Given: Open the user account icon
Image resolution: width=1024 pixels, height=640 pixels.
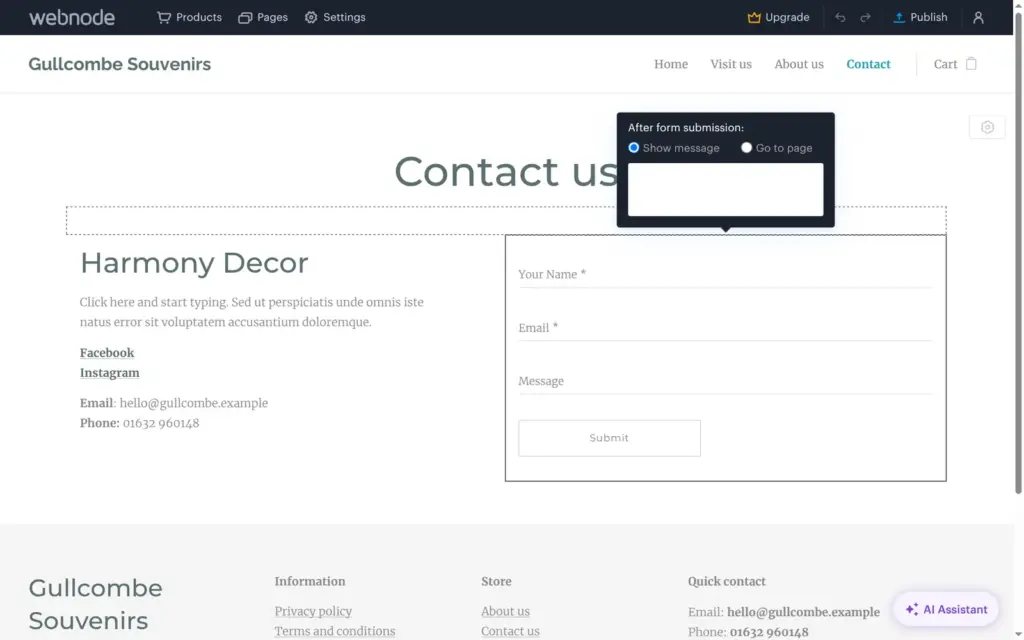Looking at the screenshot, I should tap(978, 18).
